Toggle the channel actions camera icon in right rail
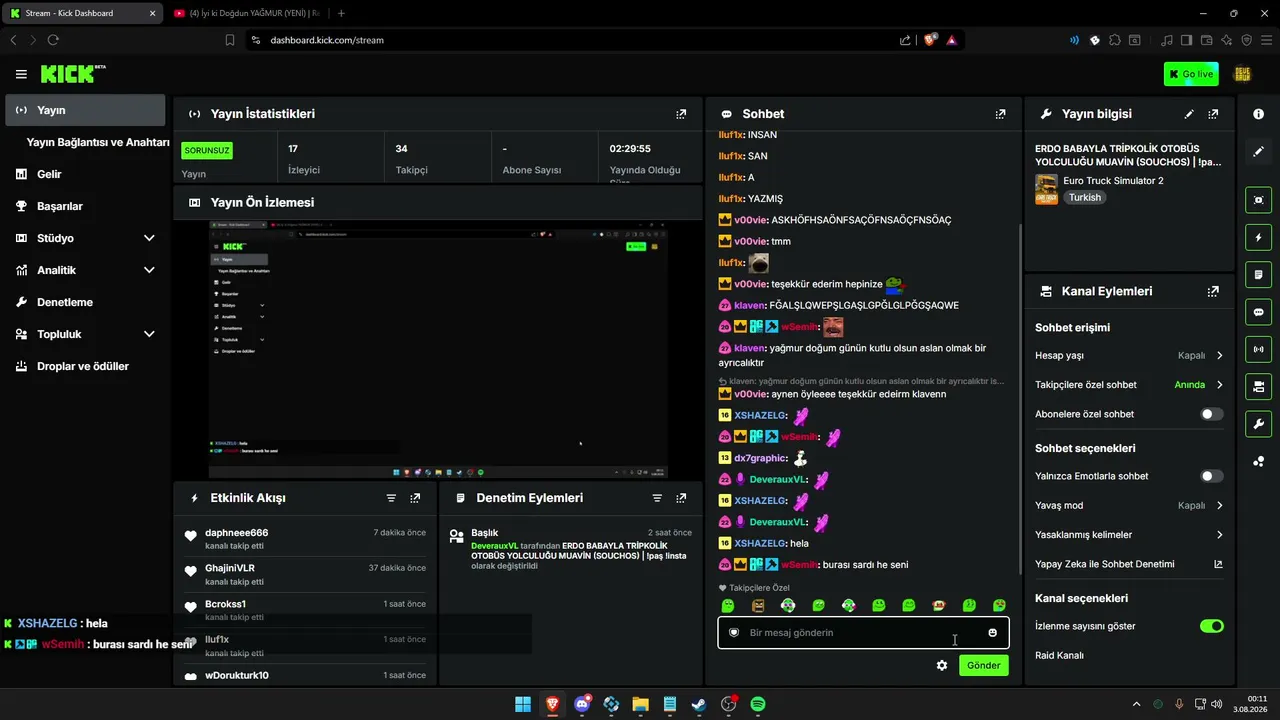The height and width of the screenshot is (720, 1280). [1259, 386]
